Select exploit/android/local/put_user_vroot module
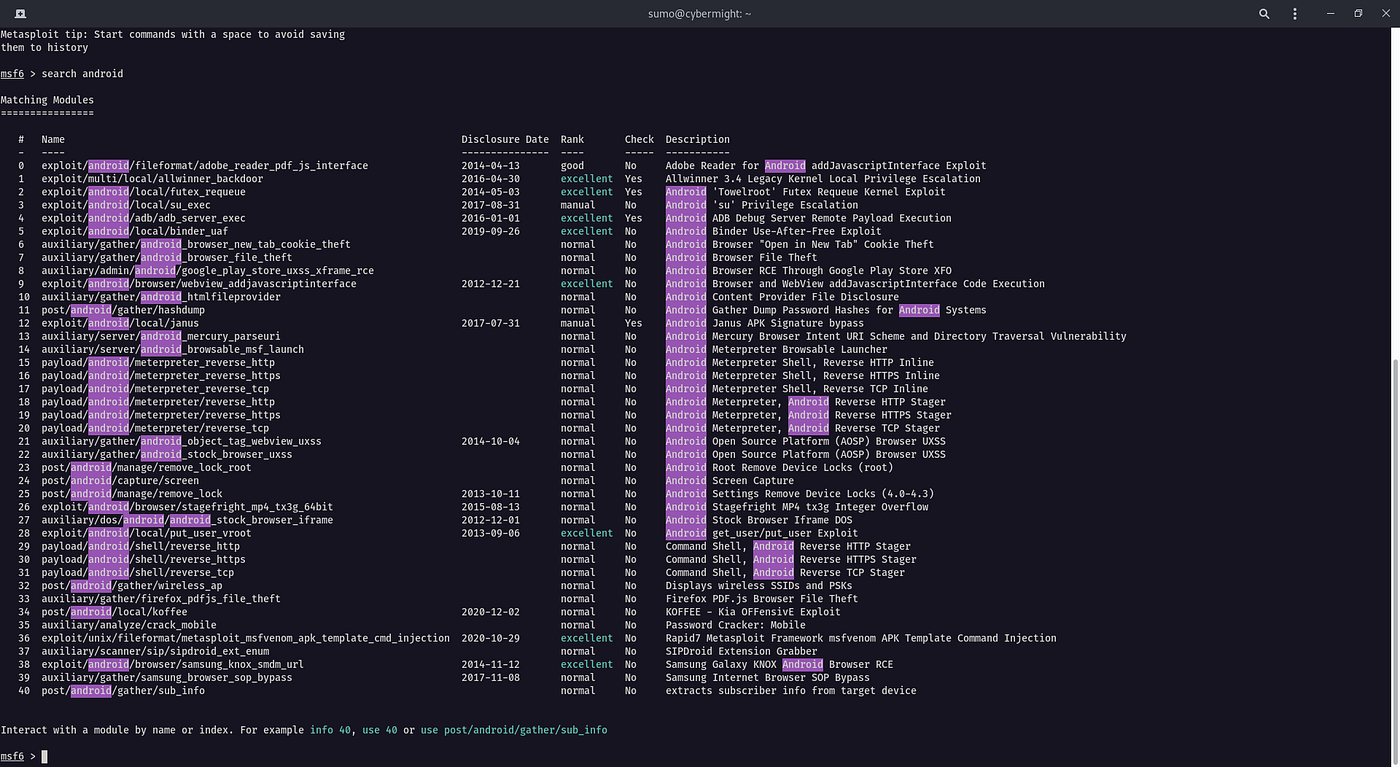This screenshot has height=767, width=1400. [146, 533]
